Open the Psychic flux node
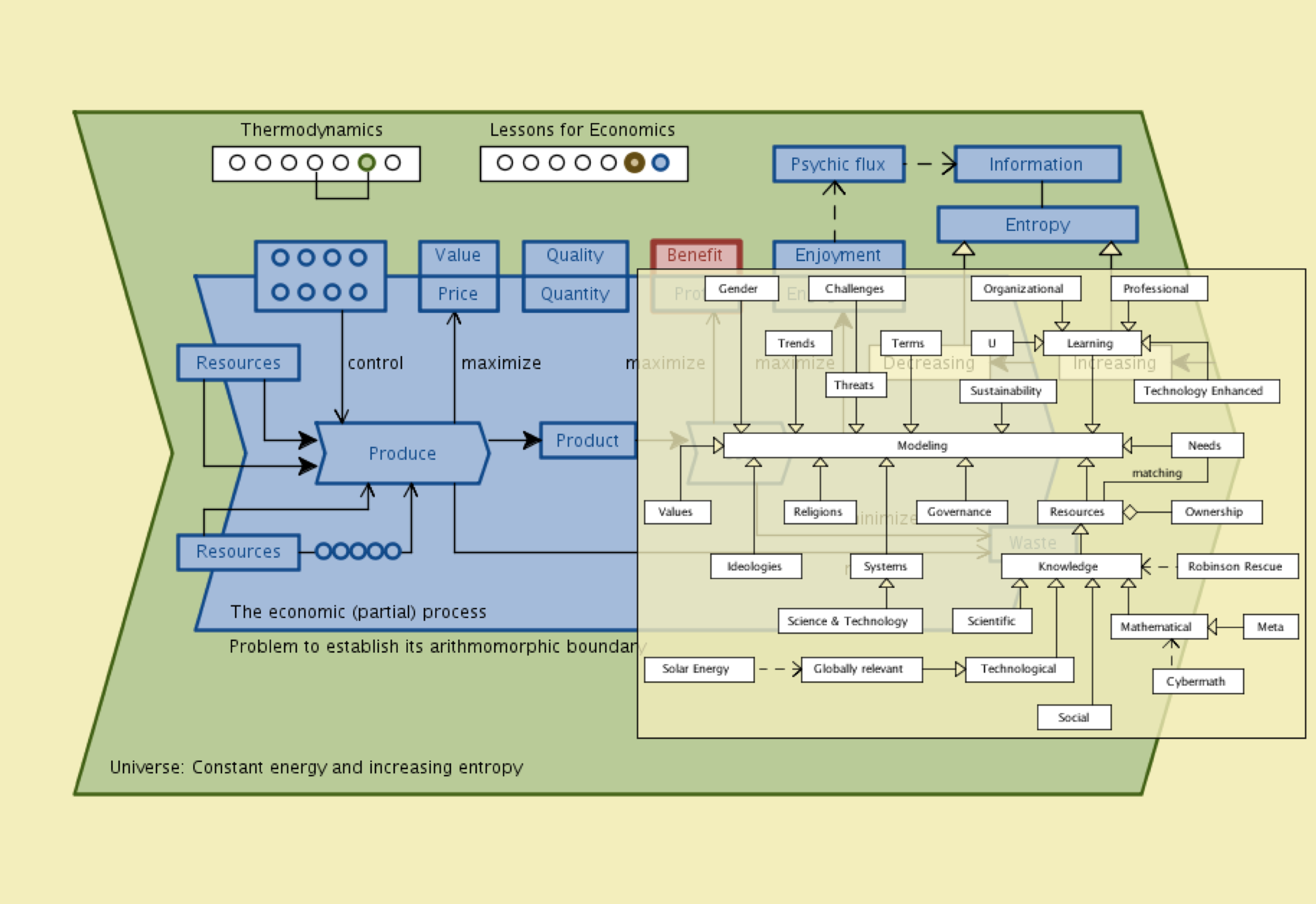Screen dimensions: 1316x904 click(838, 164)
